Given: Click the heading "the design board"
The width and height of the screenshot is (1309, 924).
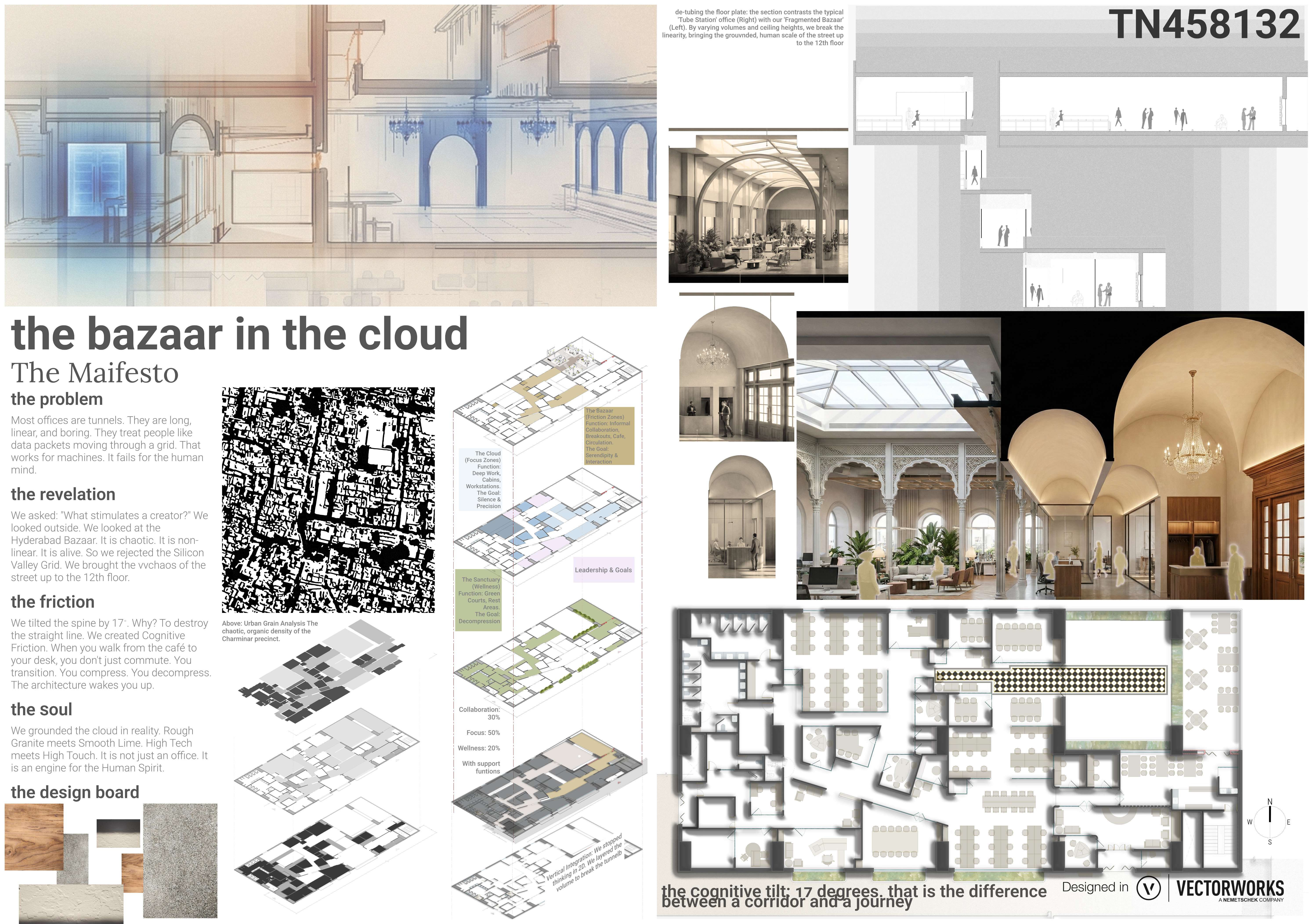Looking at the screenshot, I should click(x=75, y=792).
